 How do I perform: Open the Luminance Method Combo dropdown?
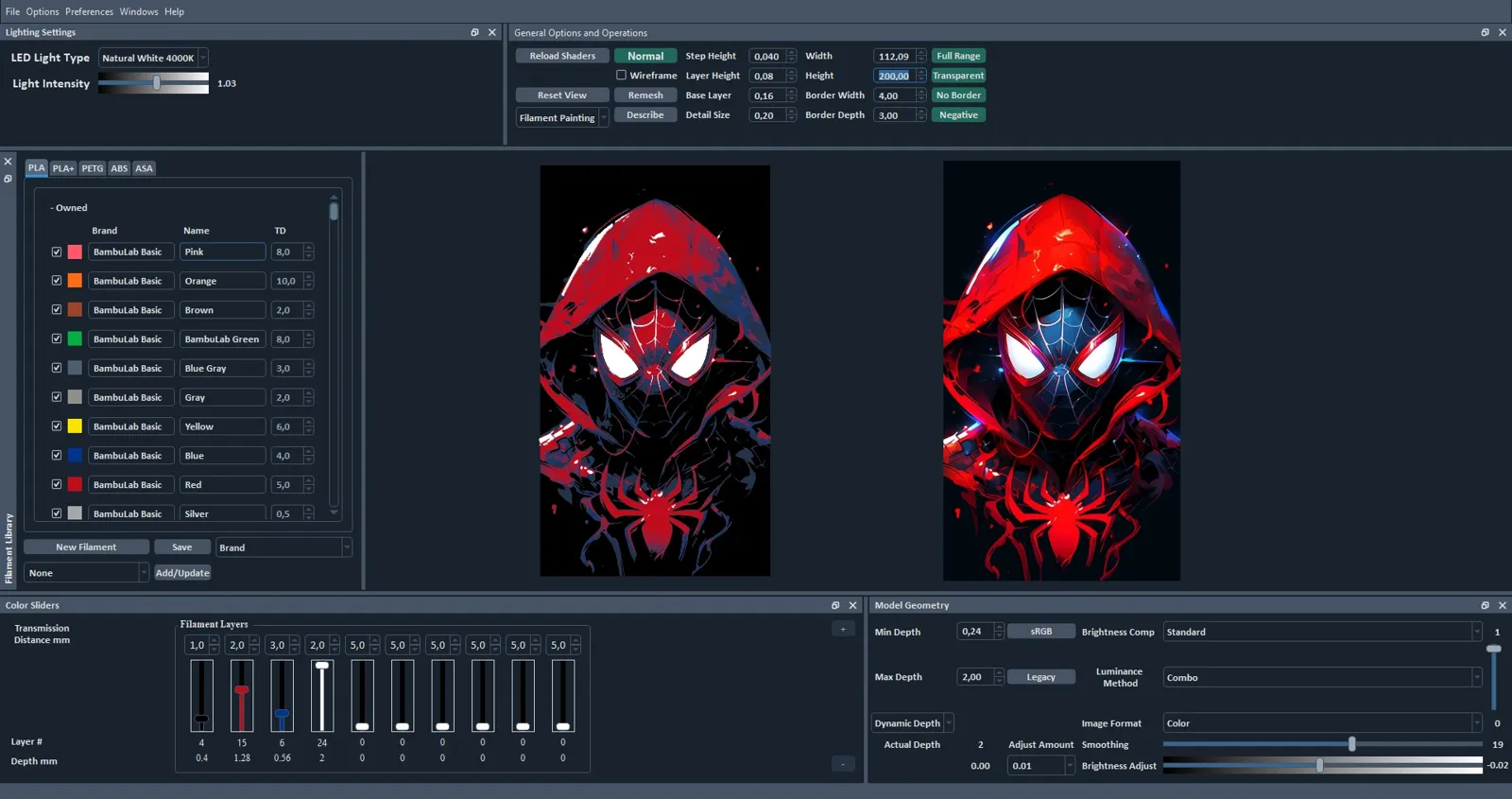1322,677
